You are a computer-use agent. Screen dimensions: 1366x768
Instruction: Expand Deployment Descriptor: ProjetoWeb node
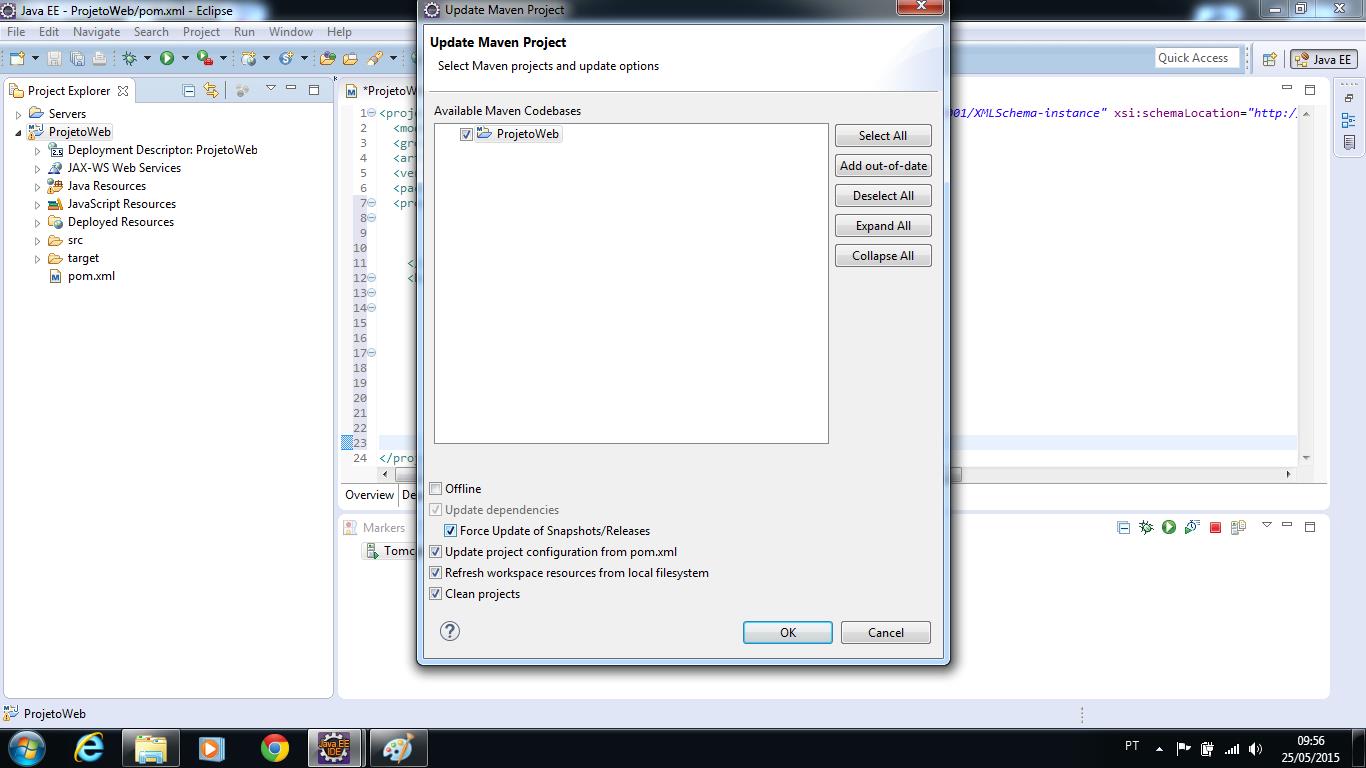38,150
